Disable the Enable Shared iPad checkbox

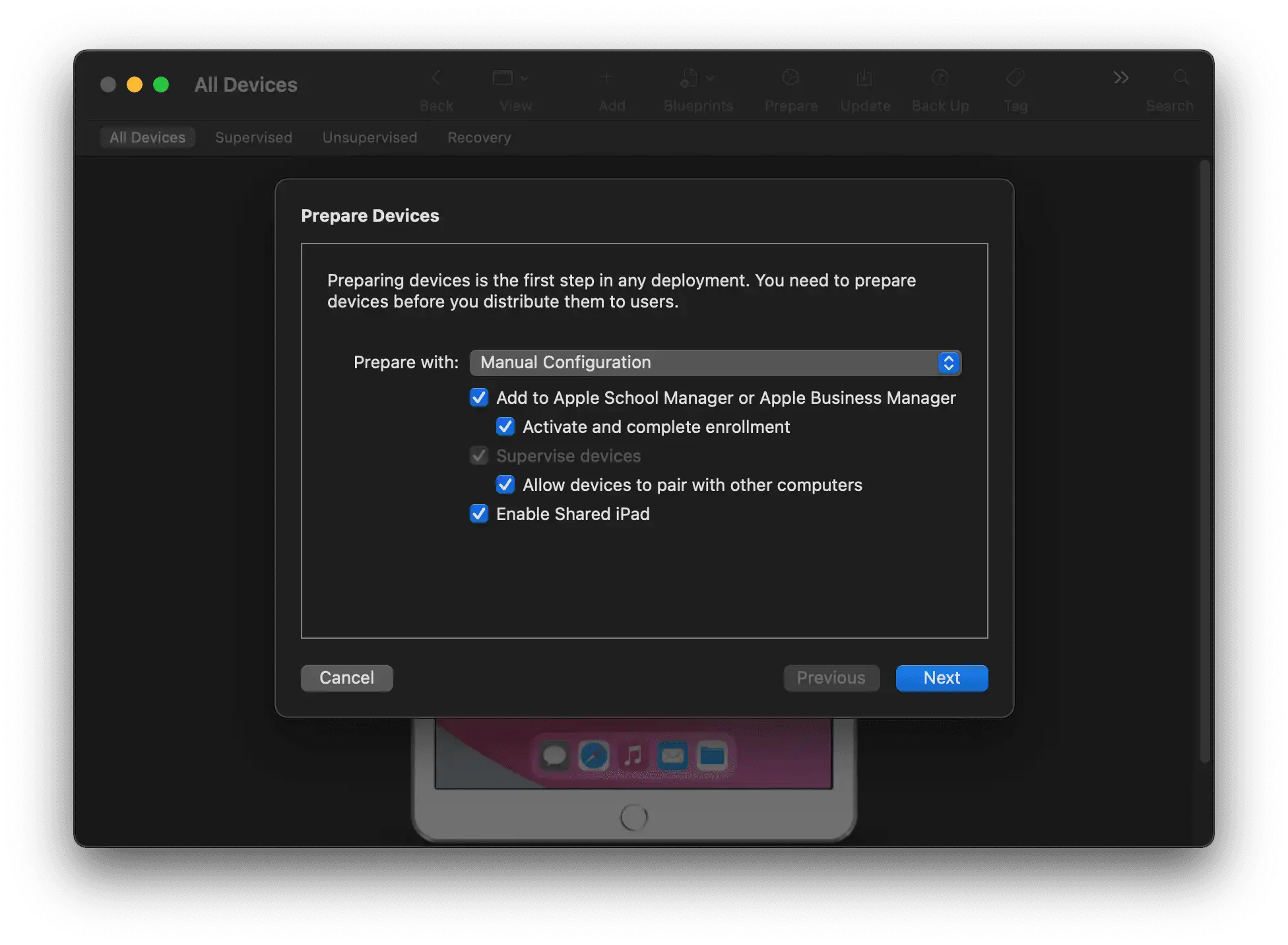pyautogui.click(x=479, y=513)
